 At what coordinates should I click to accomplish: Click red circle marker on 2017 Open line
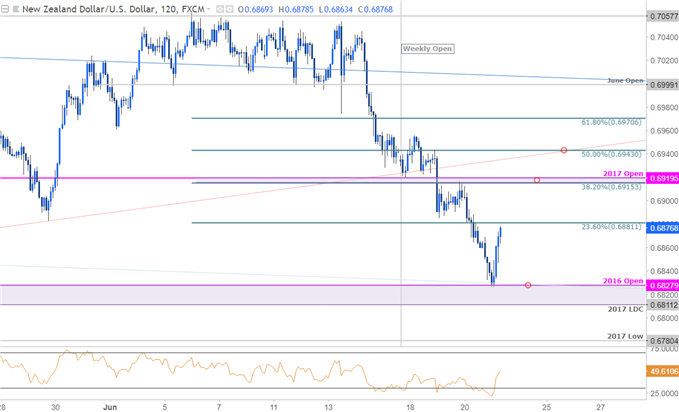click(537, 180)
